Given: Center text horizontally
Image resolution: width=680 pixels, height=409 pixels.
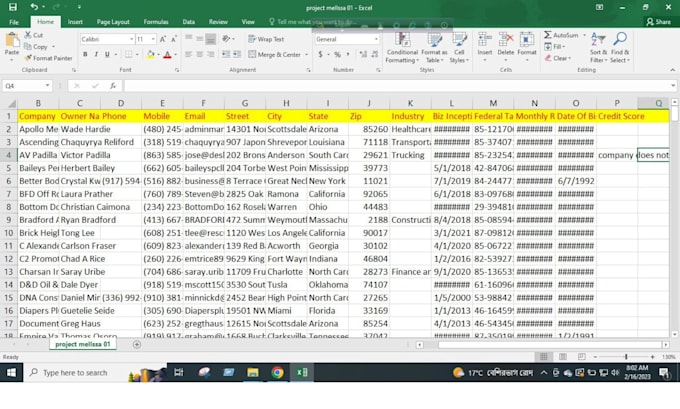Looking at the screenshot, I should pos(199,55).
